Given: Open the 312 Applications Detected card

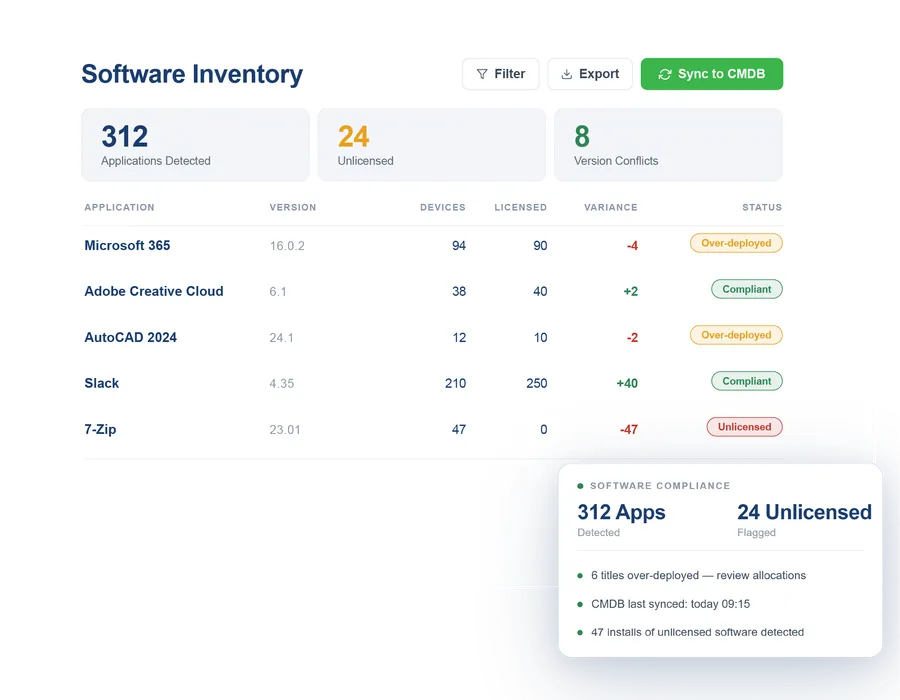Looking at the screenshot, I should [195, 145].
